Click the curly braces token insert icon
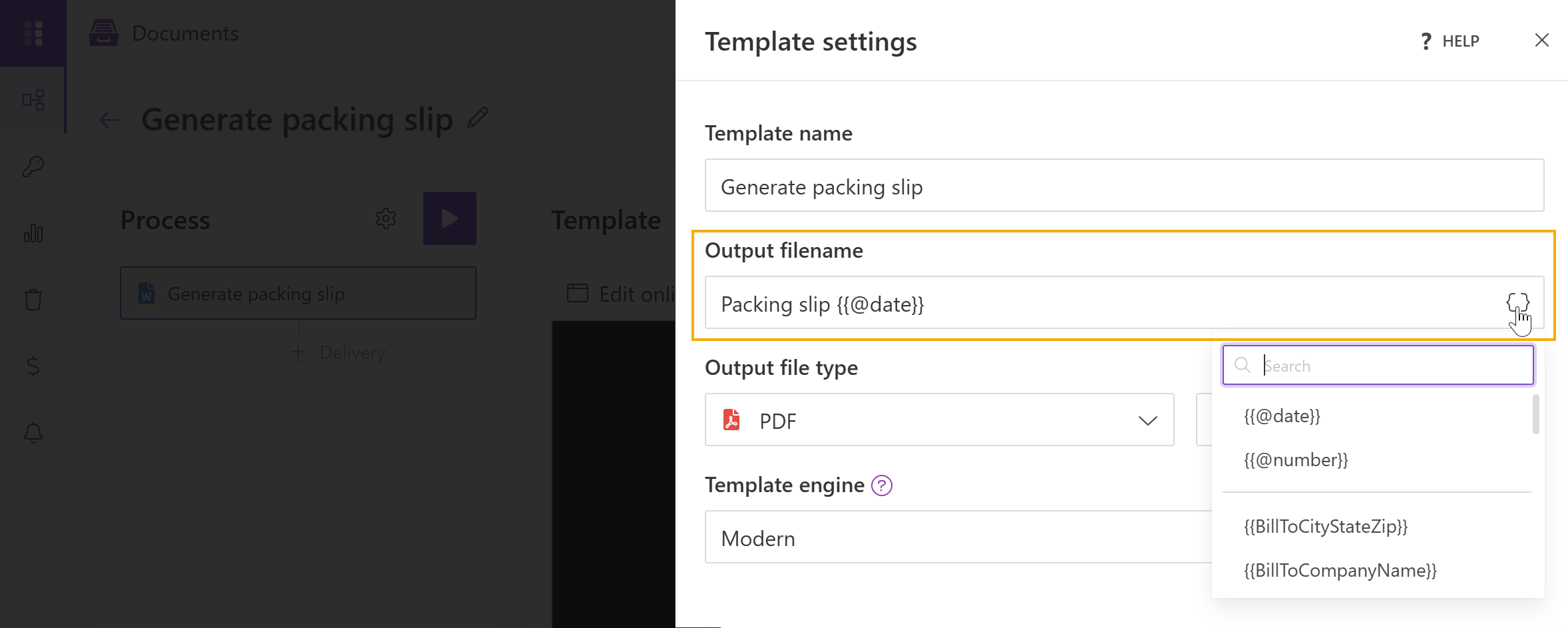1568x628 pixels. (x=1519, y=303)
